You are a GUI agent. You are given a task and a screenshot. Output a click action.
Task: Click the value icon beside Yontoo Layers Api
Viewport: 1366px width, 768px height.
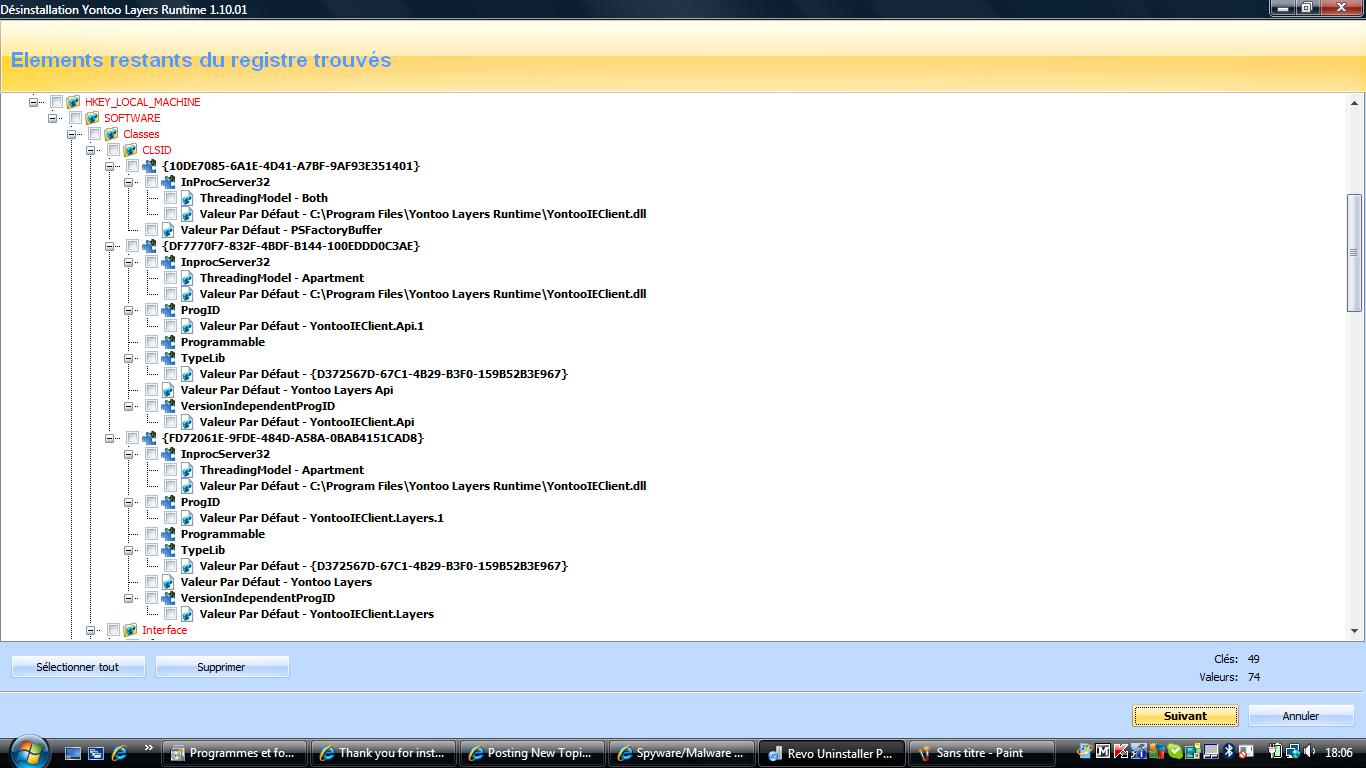168,390
